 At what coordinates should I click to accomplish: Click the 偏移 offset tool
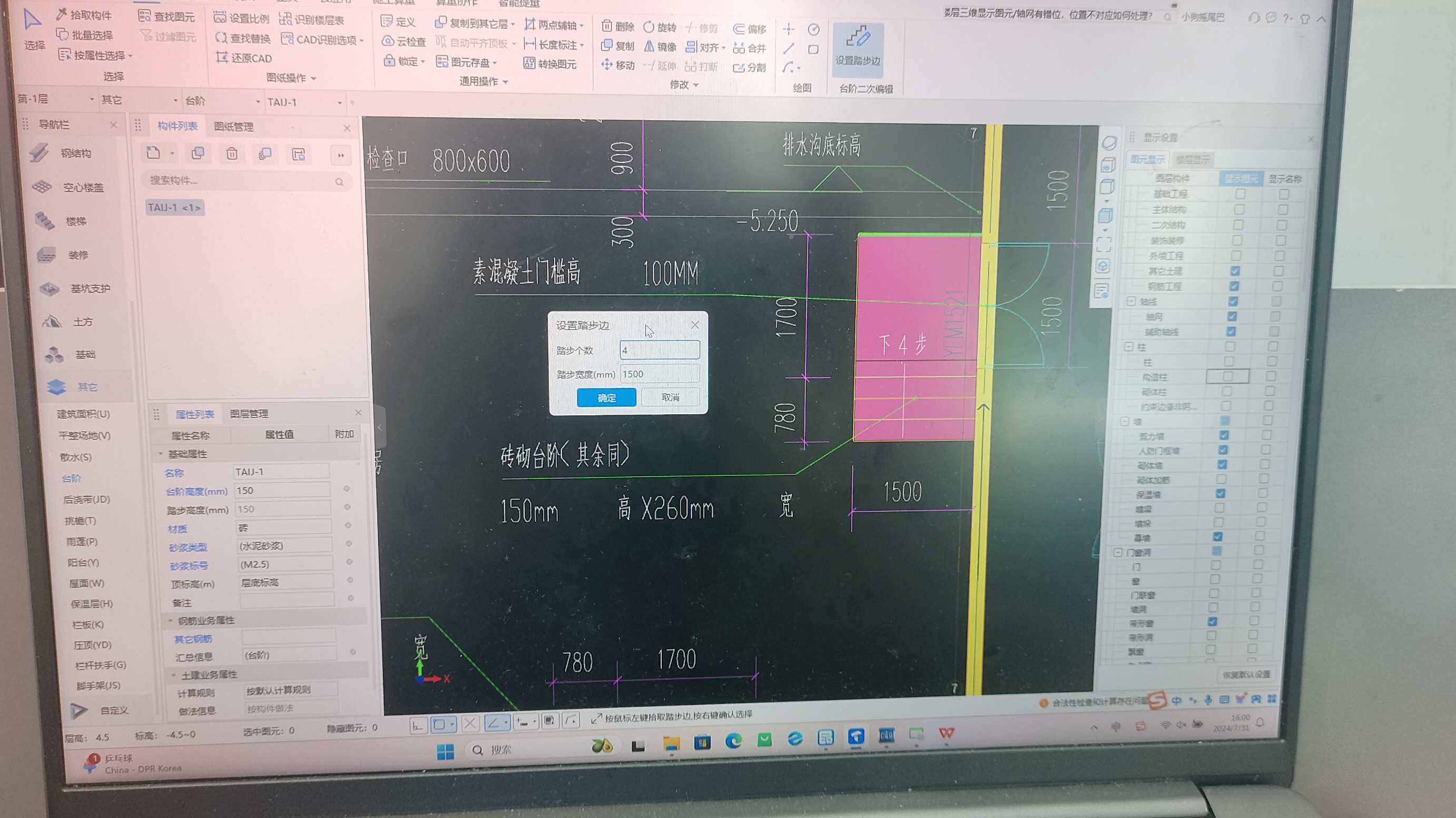click(750, 29)
